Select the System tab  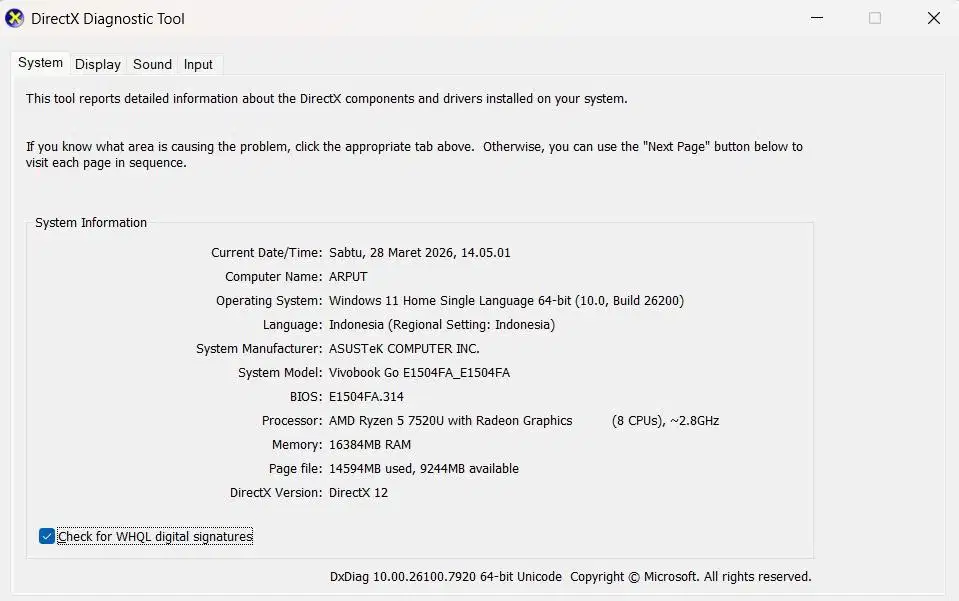(40, 63)
